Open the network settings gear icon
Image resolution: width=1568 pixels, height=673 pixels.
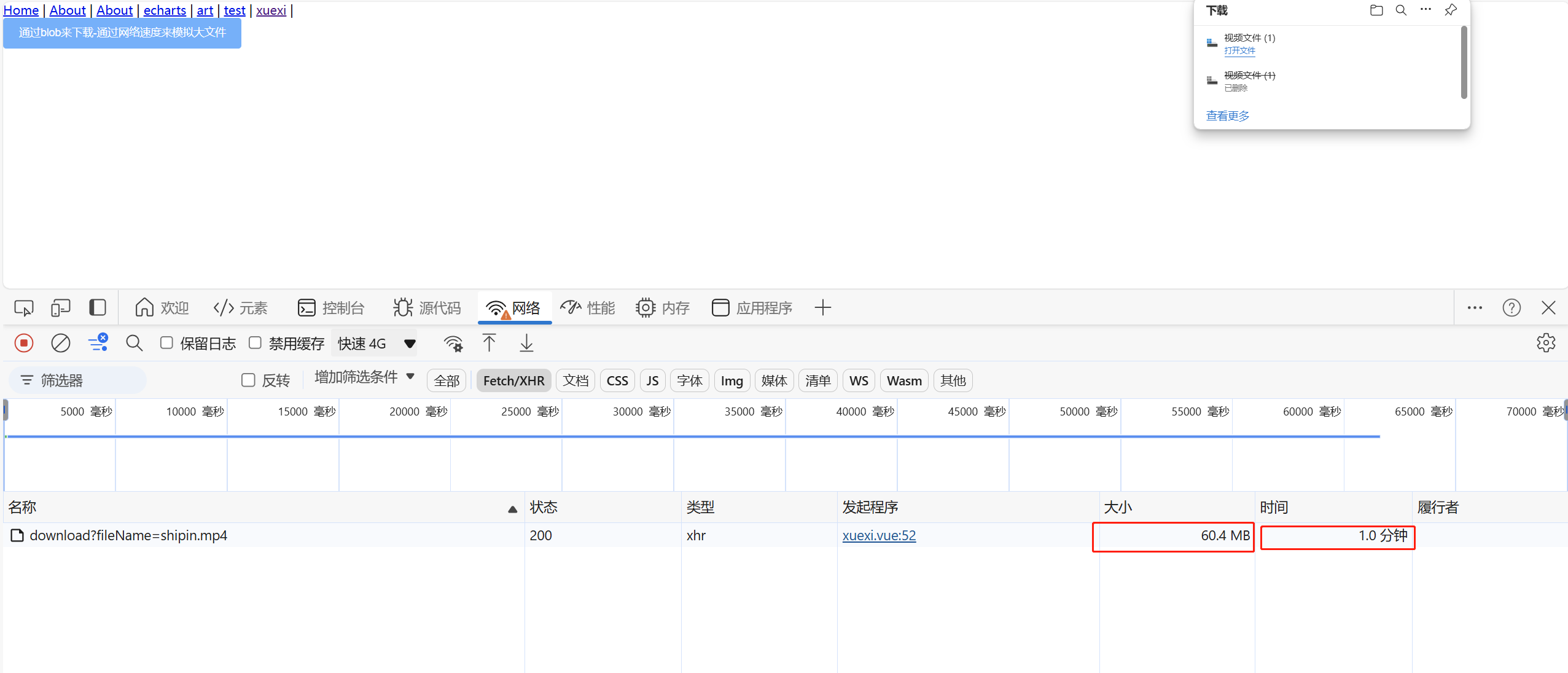point(1546,343)
